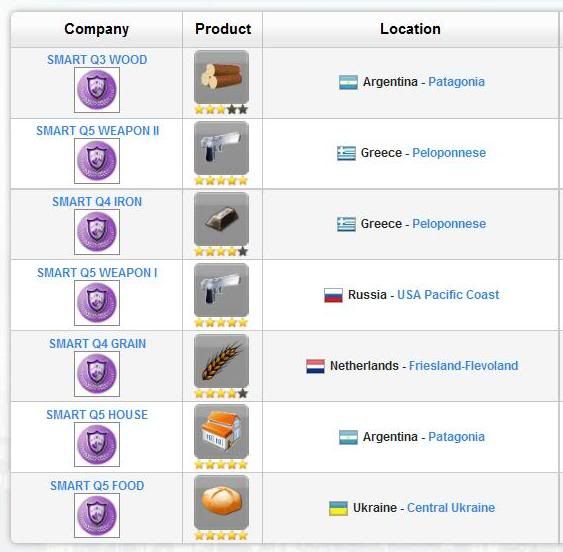This screenshot has height=552, width=563.
Task: Follow the Friesland-Flevoland region link
Action: [464, 366]
